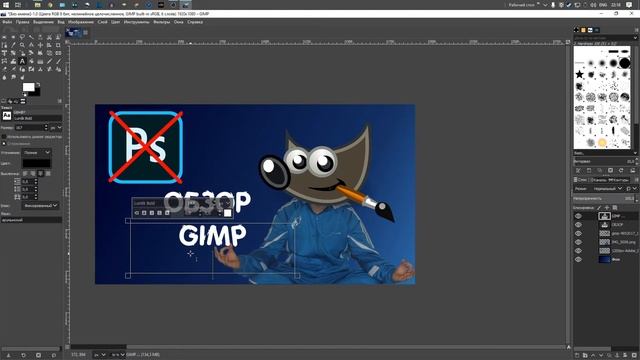Viewport: 640px width, 360px height.
Task: Open the Фильтры menu
Action: click(161, 22)
